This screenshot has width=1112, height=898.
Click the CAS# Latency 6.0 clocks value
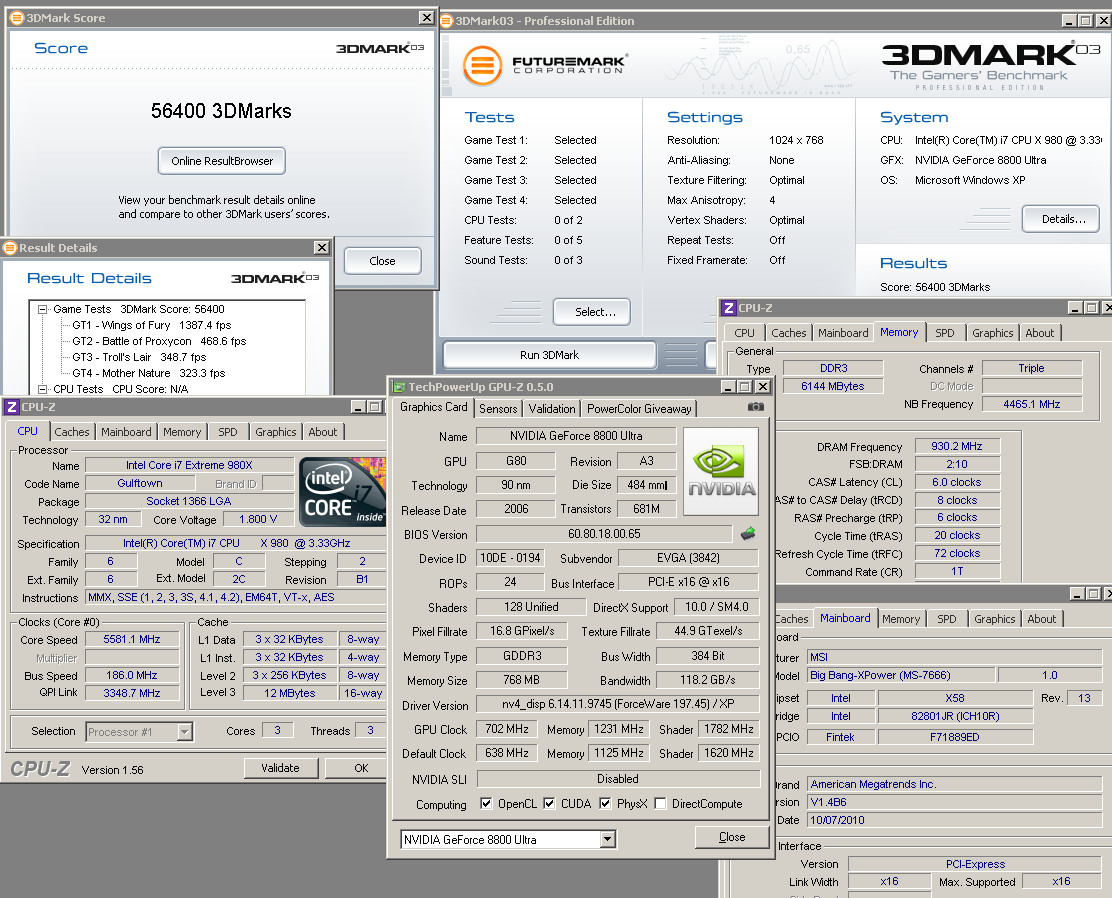coord(957,482)
